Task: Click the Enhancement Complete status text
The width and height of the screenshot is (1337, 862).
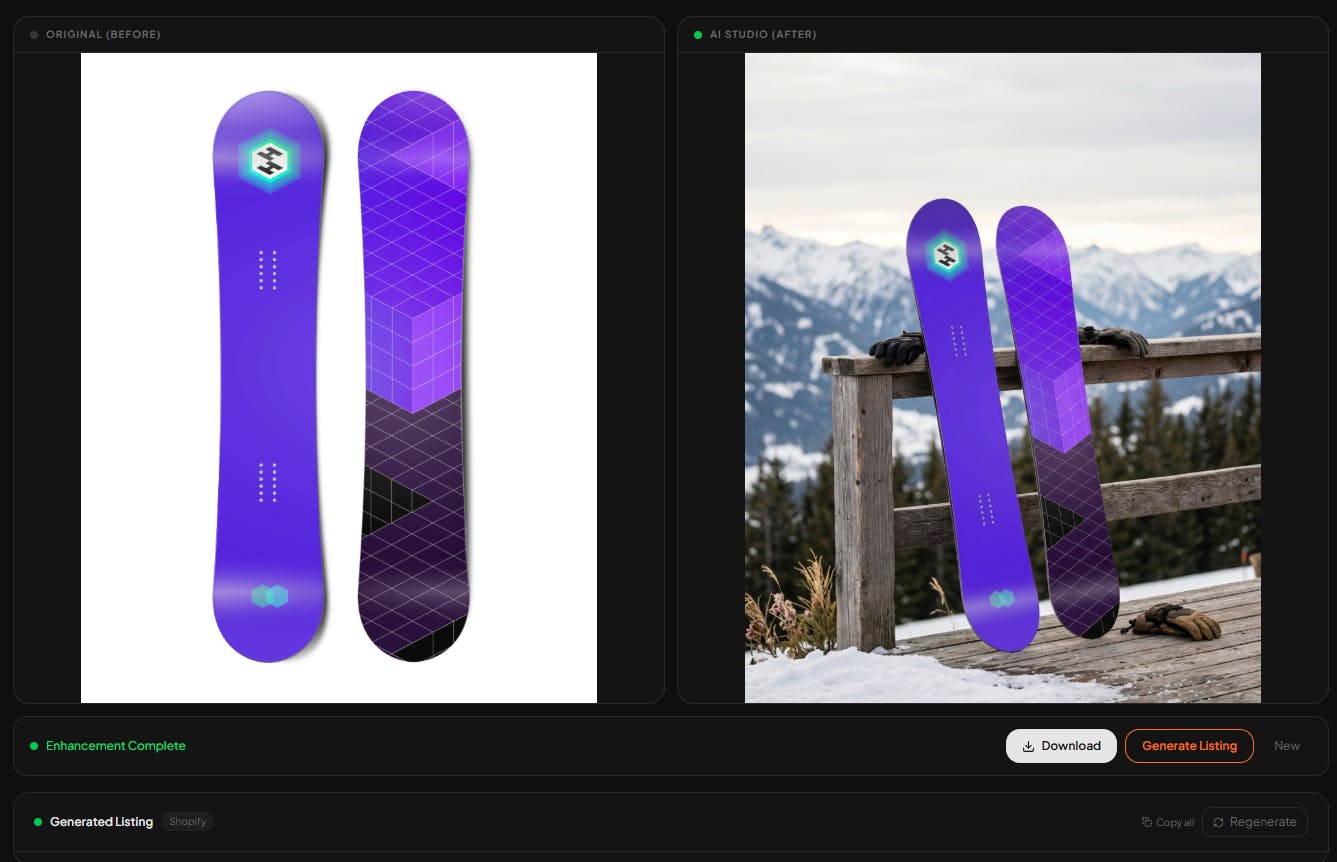Action: pos(116,746)
